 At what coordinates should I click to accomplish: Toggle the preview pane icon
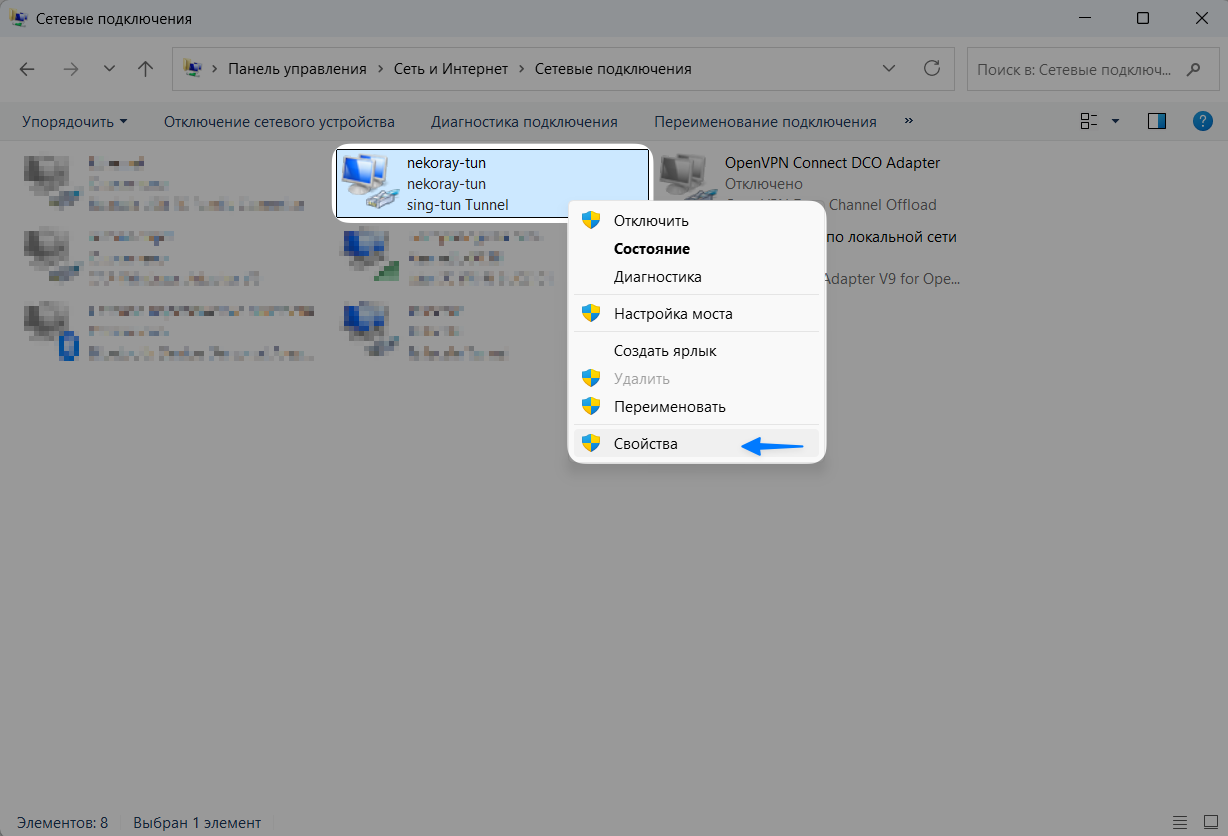(1157, 121)
